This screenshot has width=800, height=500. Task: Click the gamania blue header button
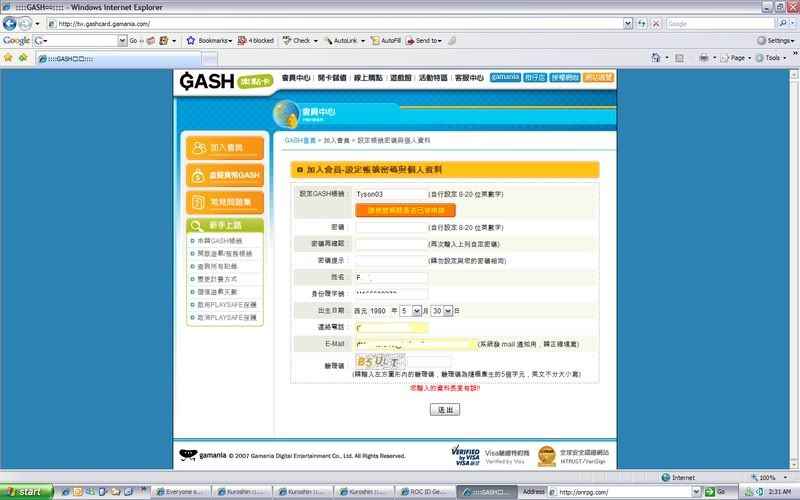tap(505, 77)
